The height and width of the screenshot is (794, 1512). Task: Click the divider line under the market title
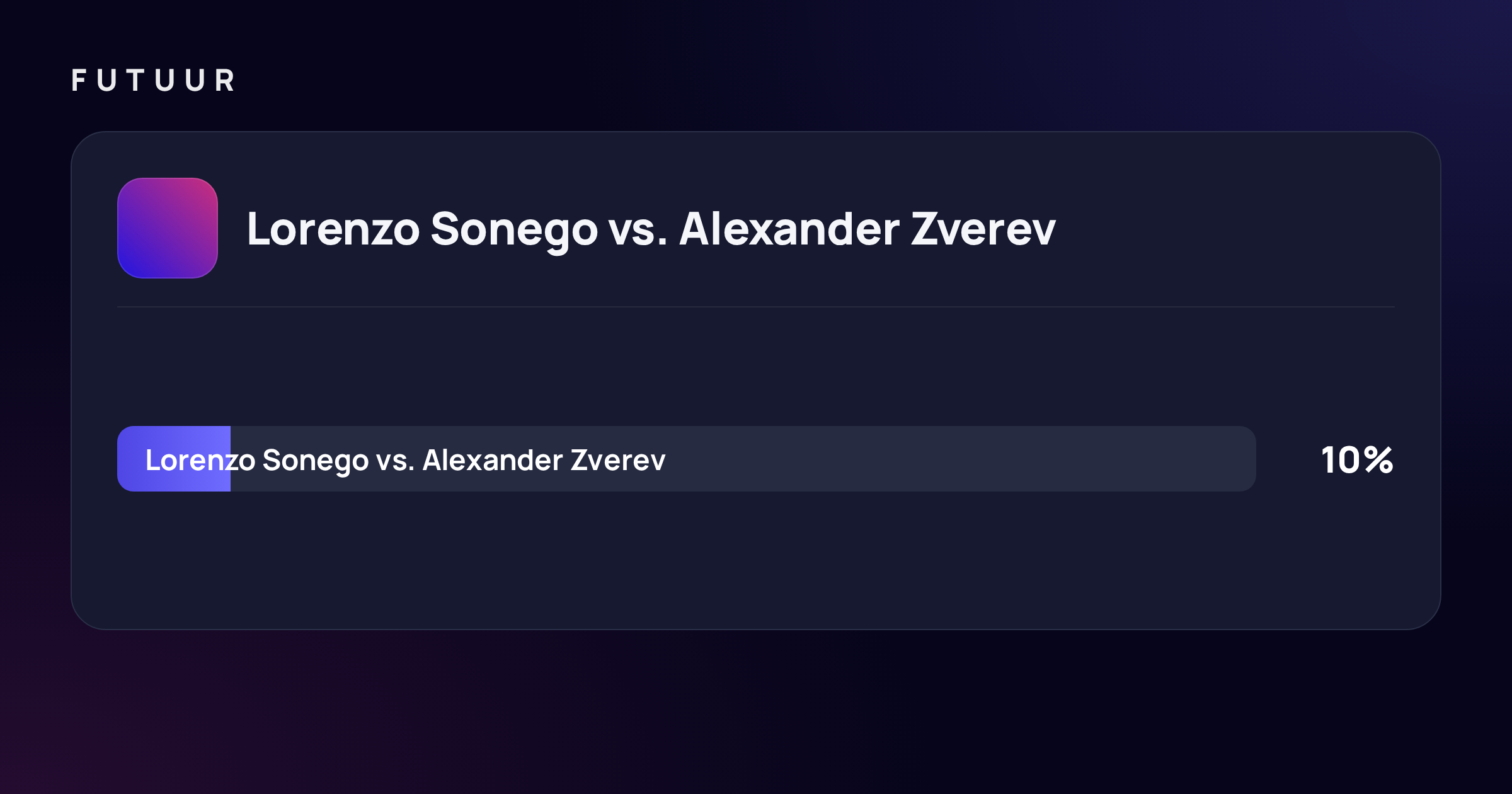pyautogui.click(x=756, y=307)
